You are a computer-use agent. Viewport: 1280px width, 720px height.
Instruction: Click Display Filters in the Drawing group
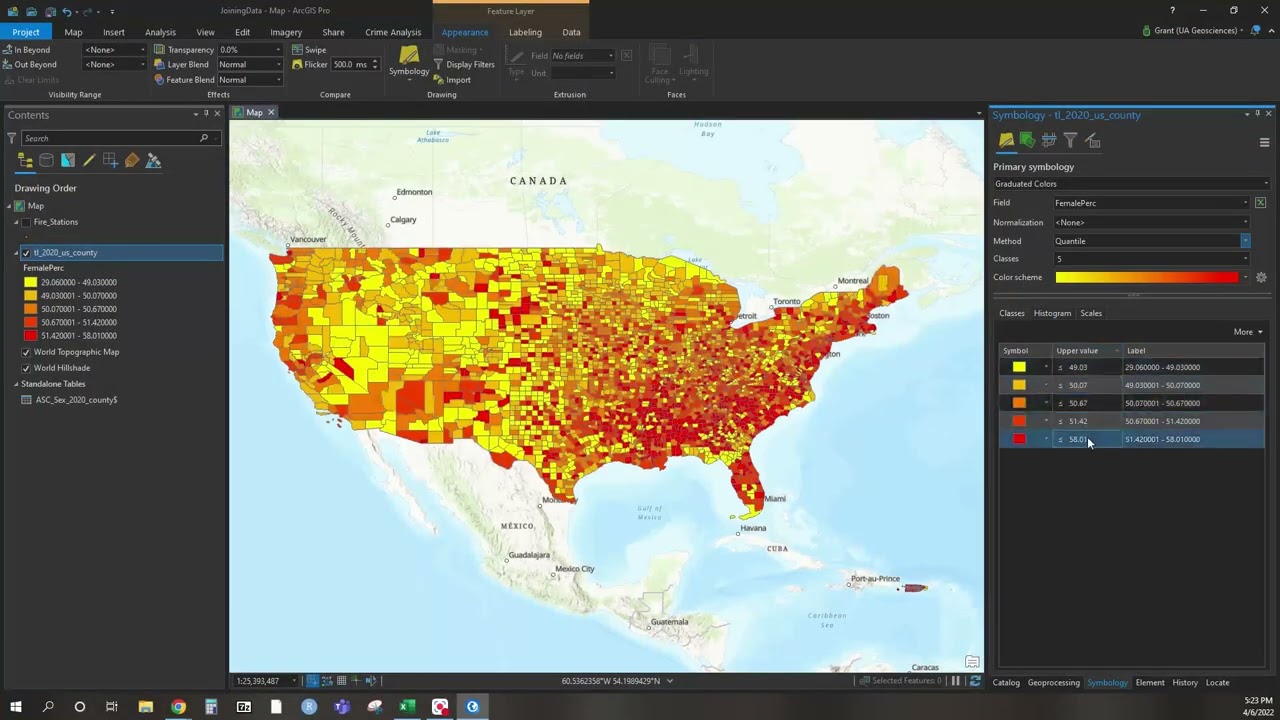(x=463, y=64)
